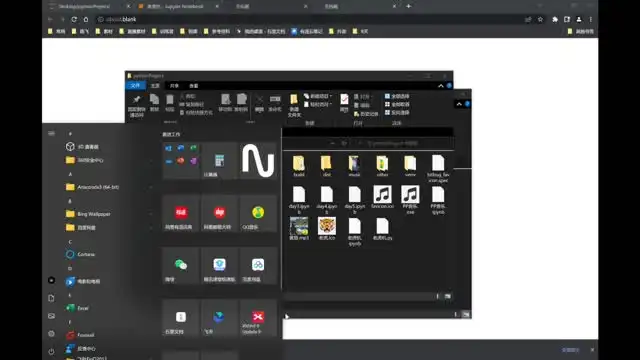Reload the page in Chrome

click(x=74, y=19)
